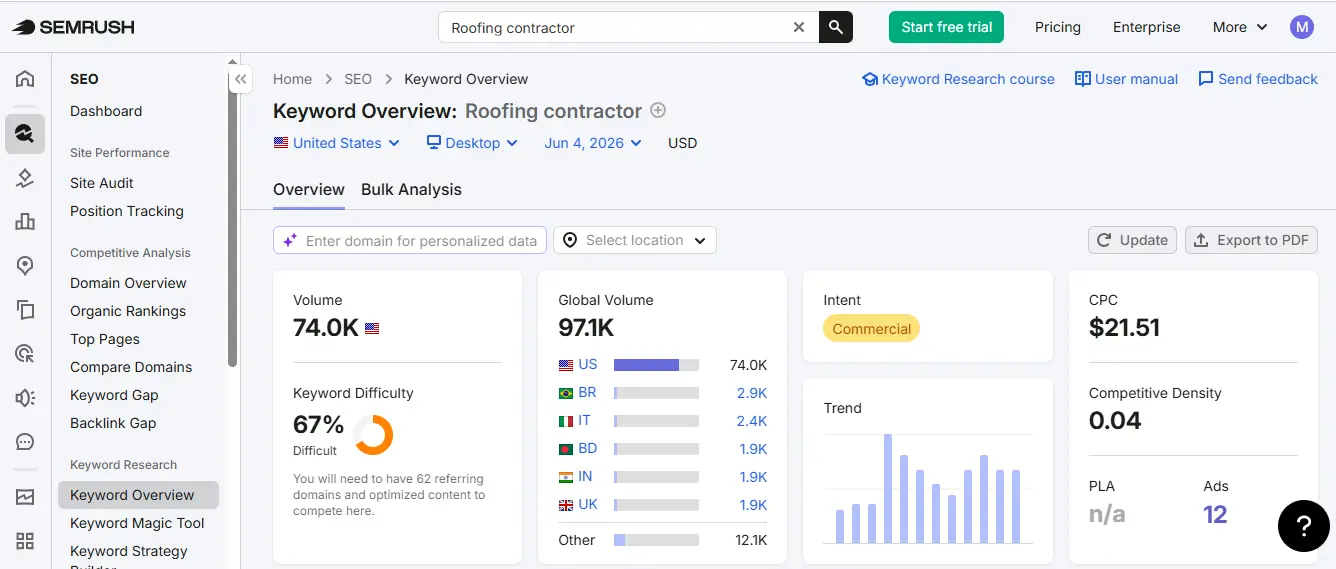
Task: Click the US volume bar
Action: click(656, 365)
